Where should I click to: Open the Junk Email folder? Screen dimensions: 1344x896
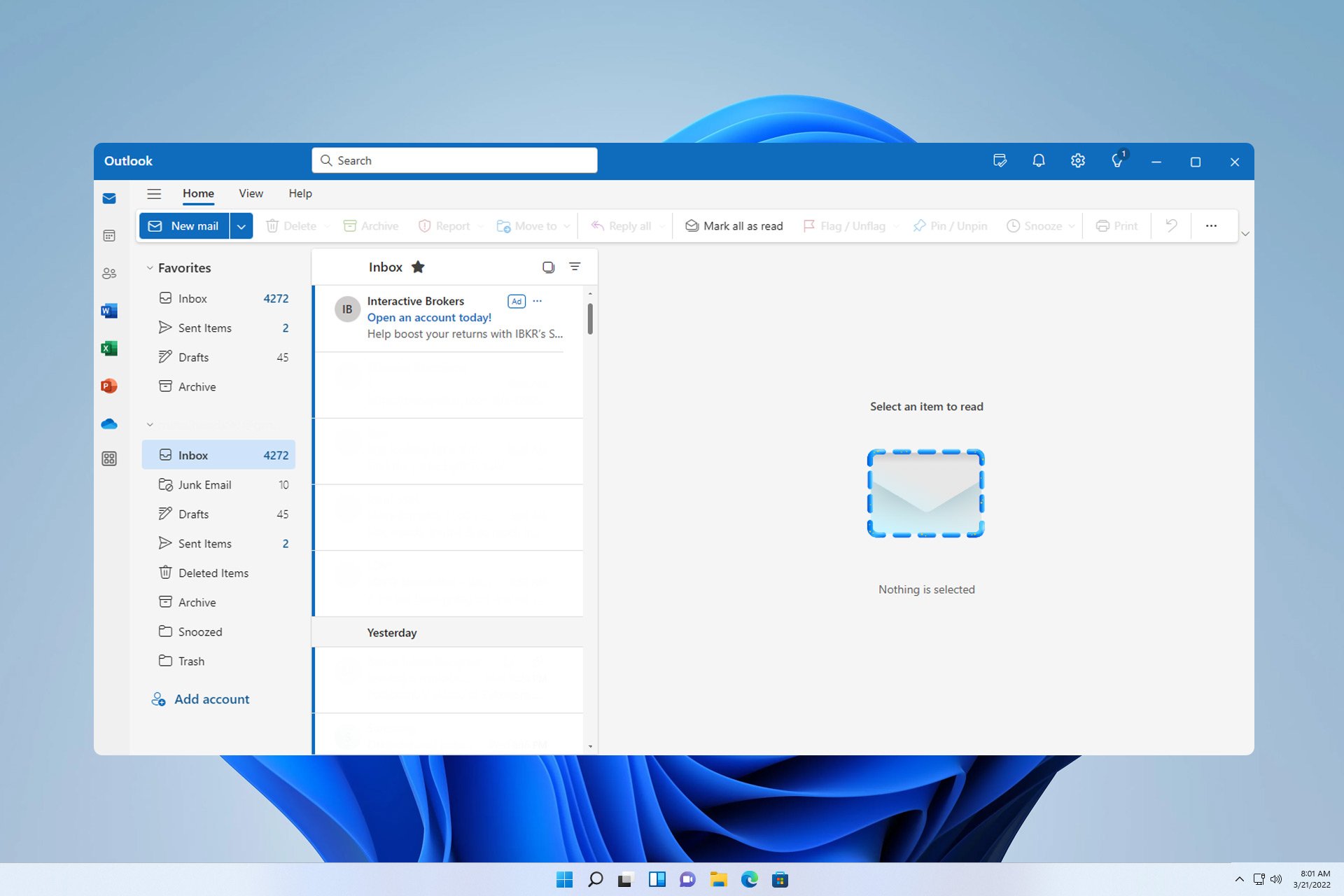[x=218, y=485]
